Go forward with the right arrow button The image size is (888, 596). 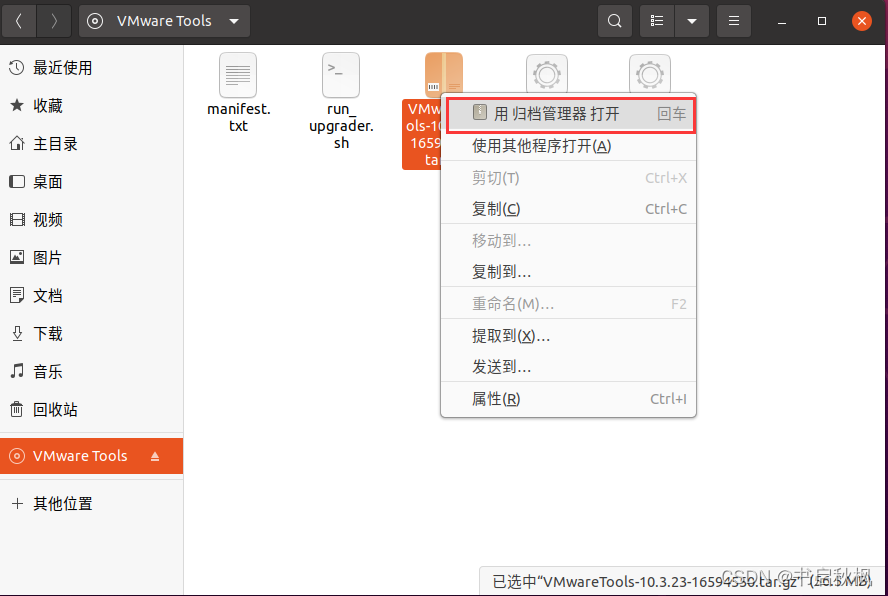(x=54, y=22)
